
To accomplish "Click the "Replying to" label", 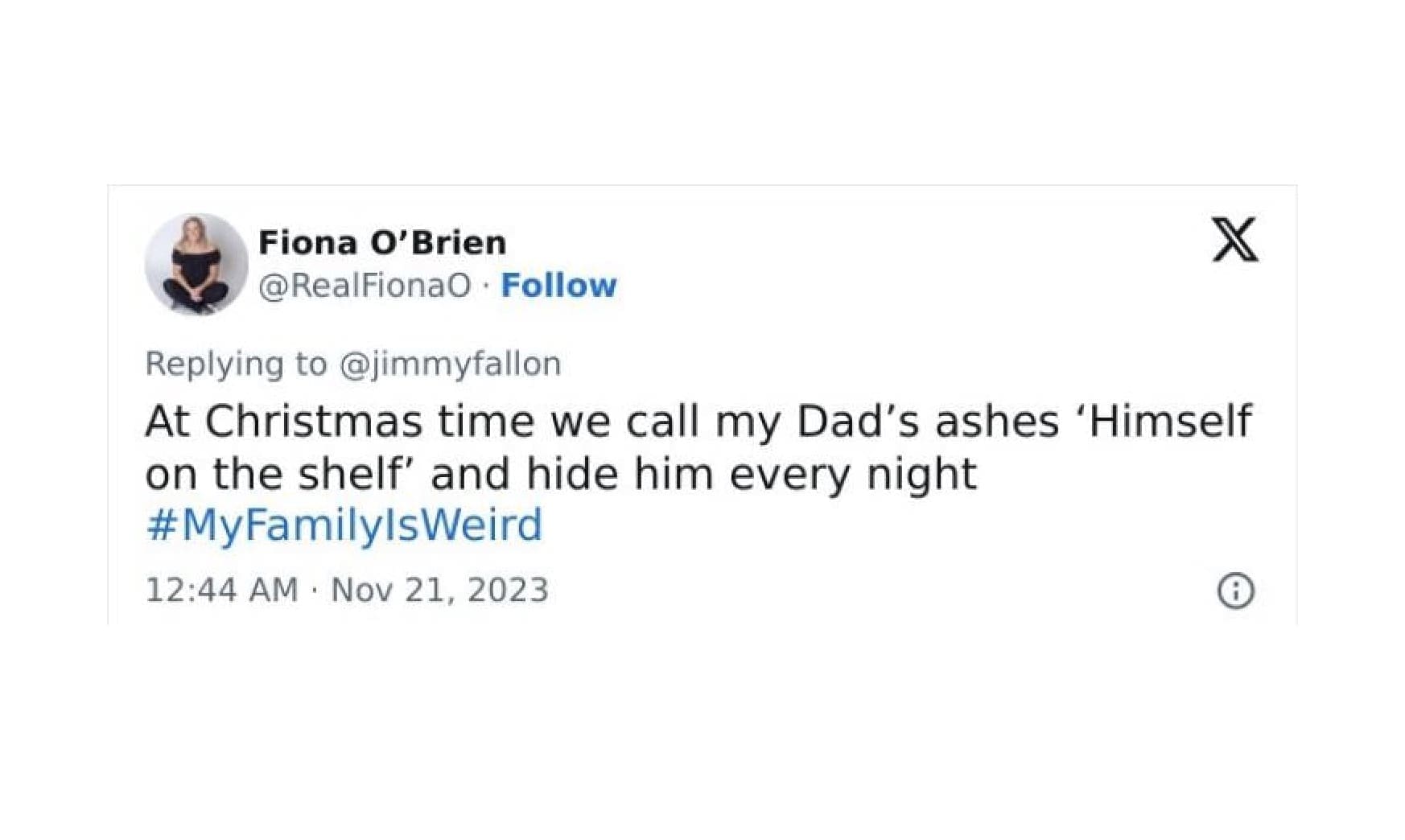I will point(236,364).
